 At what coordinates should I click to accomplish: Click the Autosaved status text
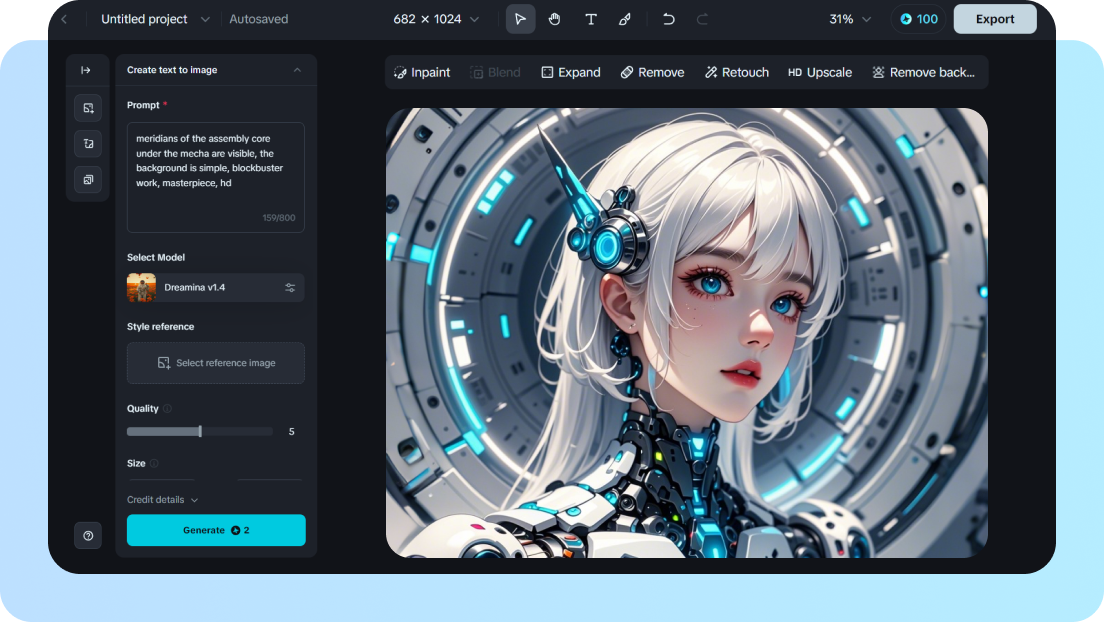pos(258,19)
